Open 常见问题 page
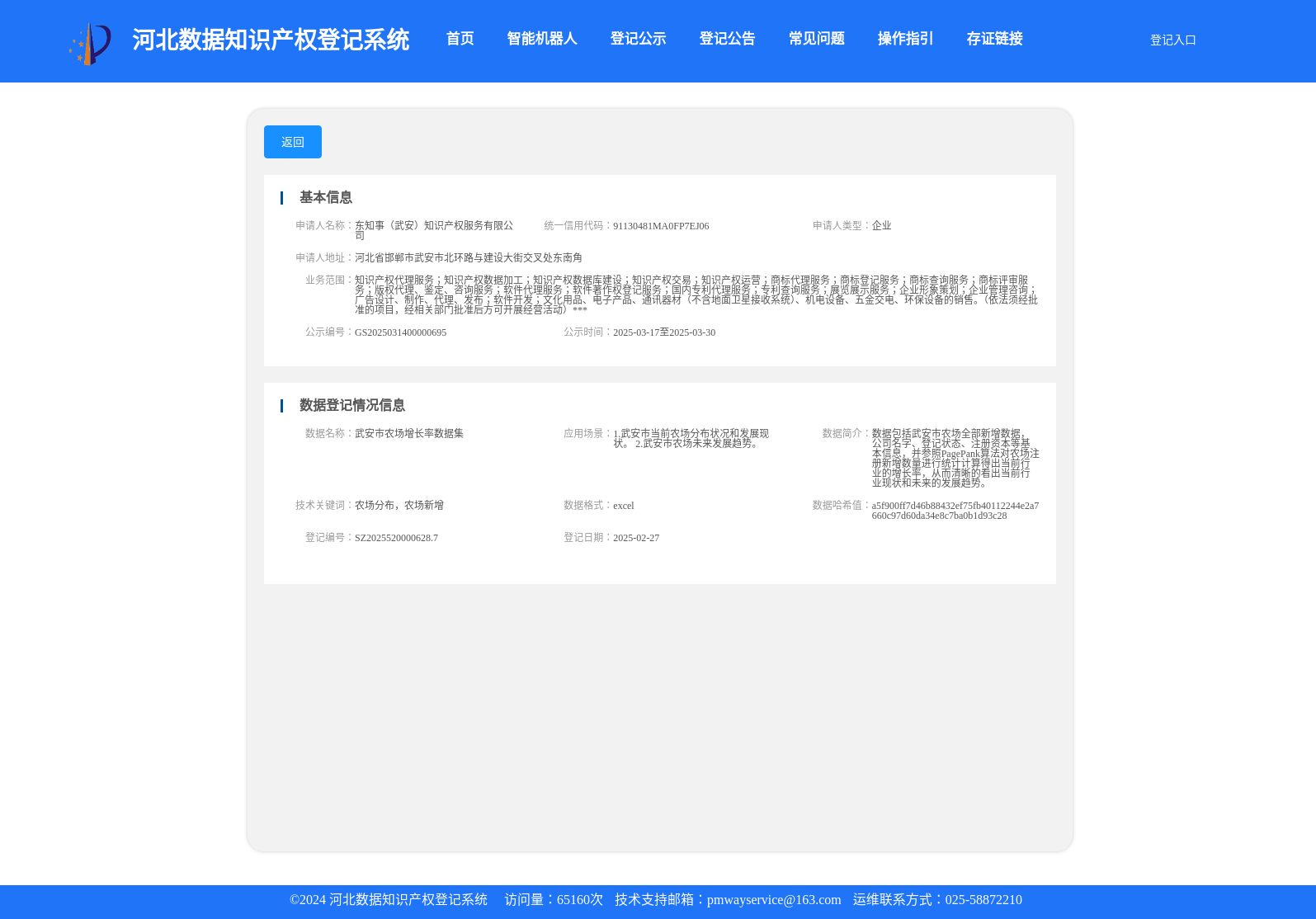The image size is (1316, 919). tap(816, 39)
